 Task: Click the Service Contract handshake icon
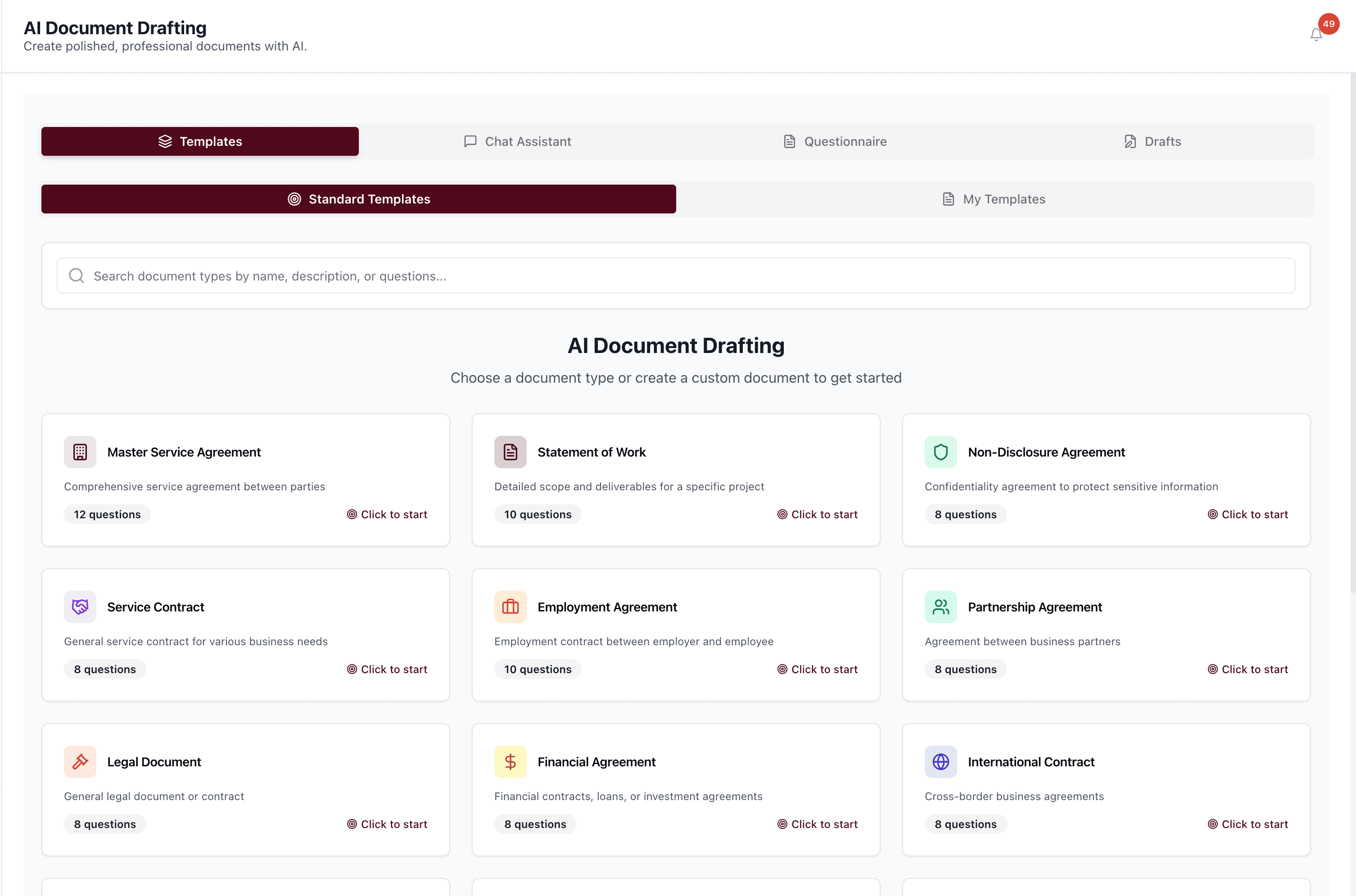click(80, 607)
